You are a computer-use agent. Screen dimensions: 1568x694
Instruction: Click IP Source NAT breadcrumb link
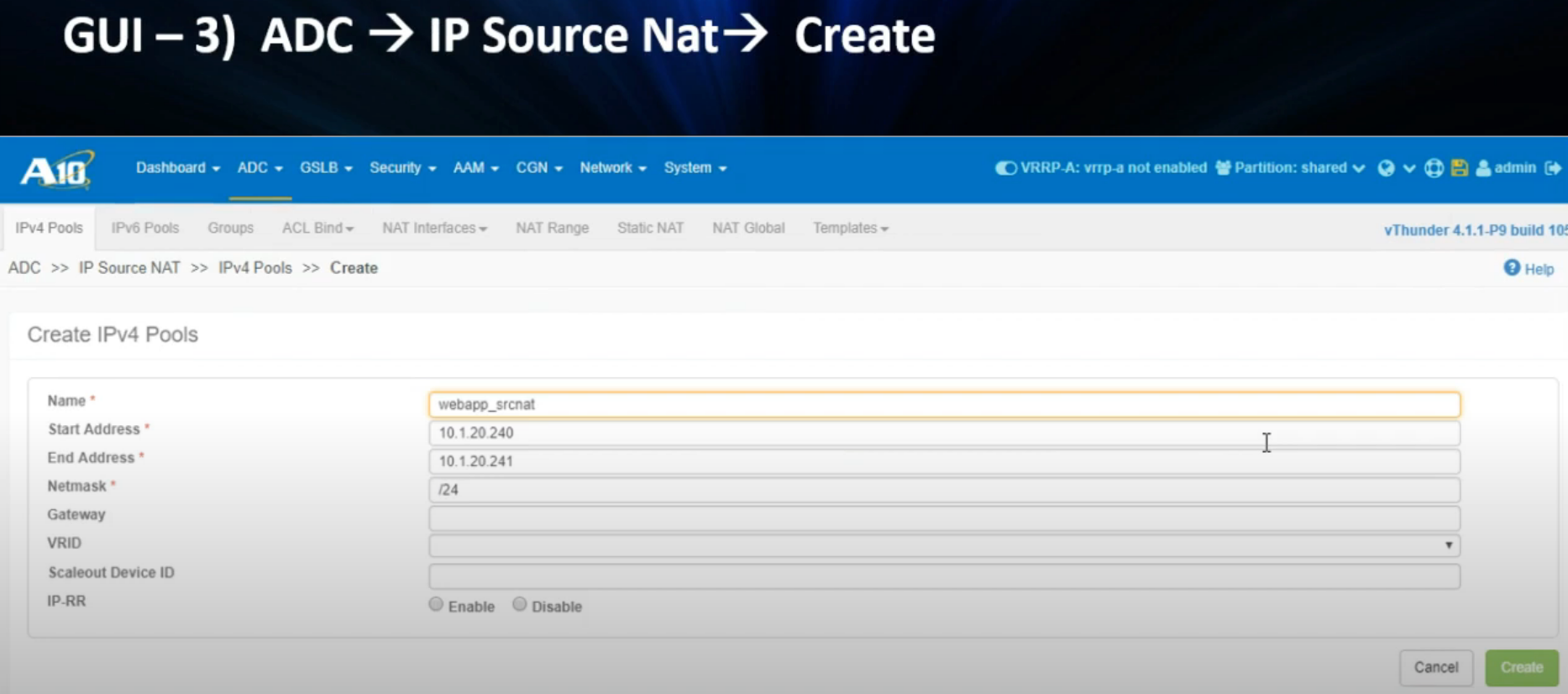[x=129, y=268]
